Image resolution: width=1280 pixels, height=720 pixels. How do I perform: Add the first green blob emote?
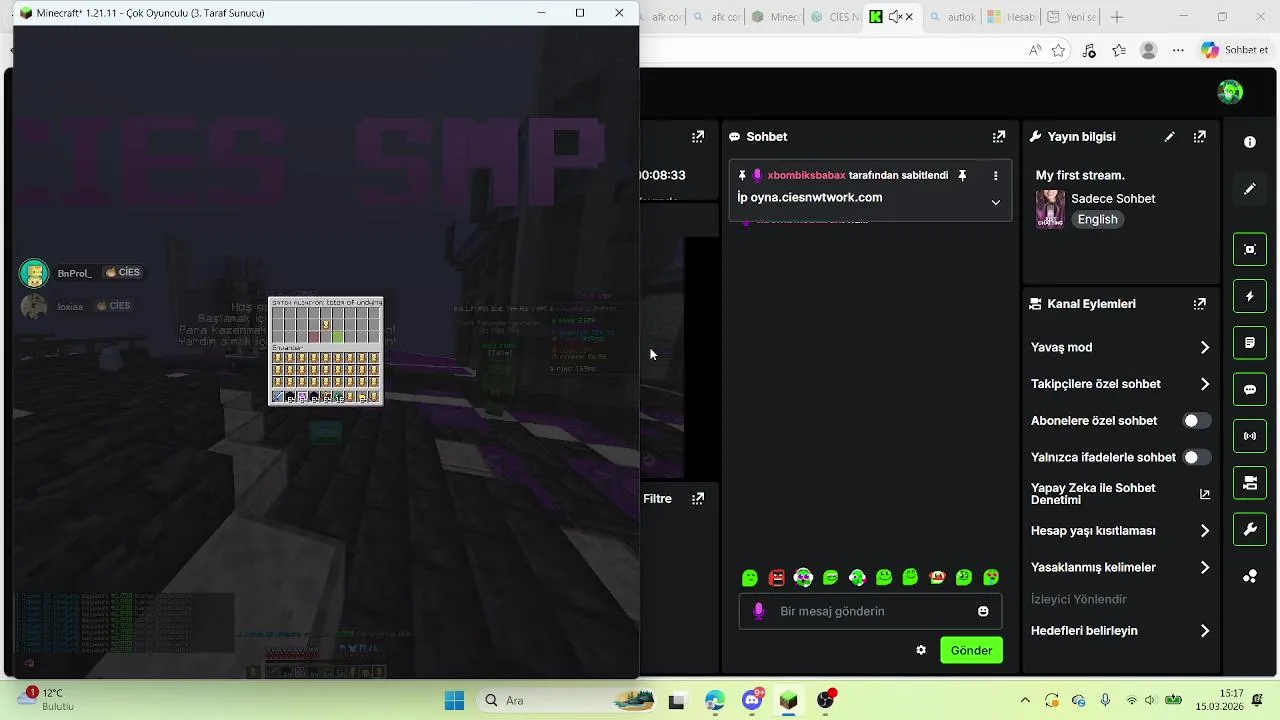pyautogui.click(x=750, y=577)
